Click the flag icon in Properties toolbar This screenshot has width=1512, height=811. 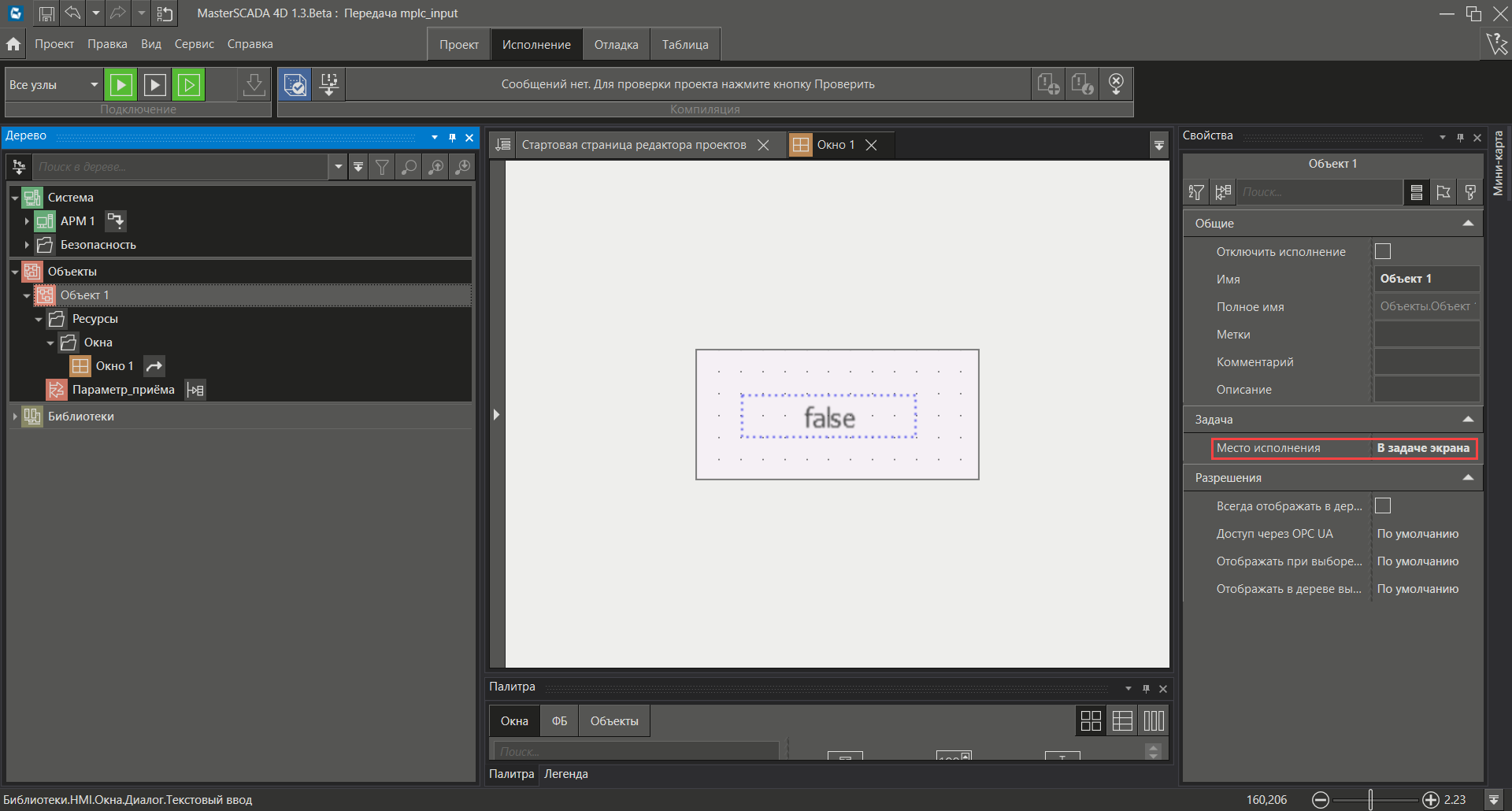click(x=1443, y=192)
